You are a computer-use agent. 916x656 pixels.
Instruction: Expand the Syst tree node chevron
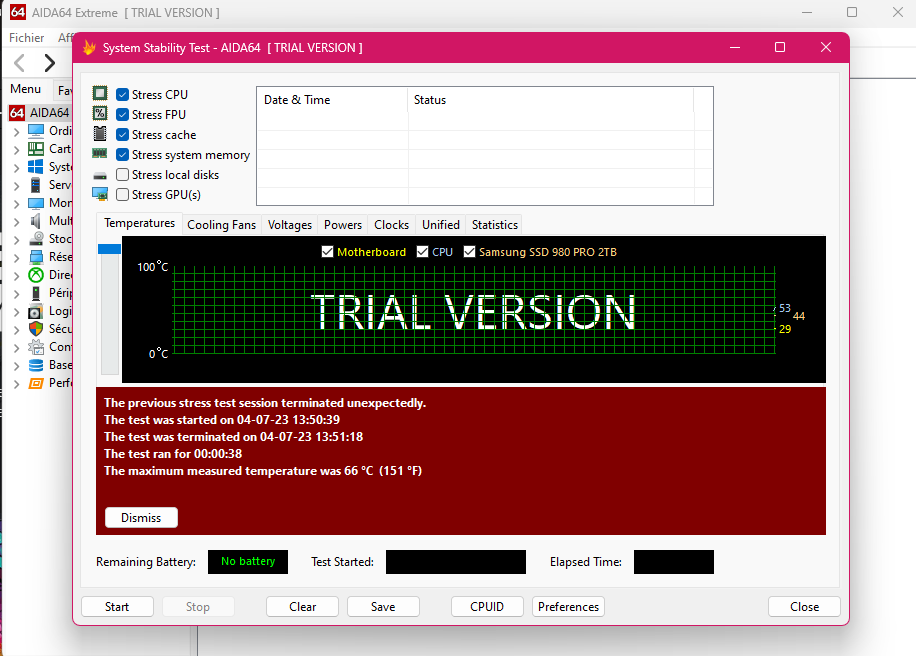coord(16,168)
